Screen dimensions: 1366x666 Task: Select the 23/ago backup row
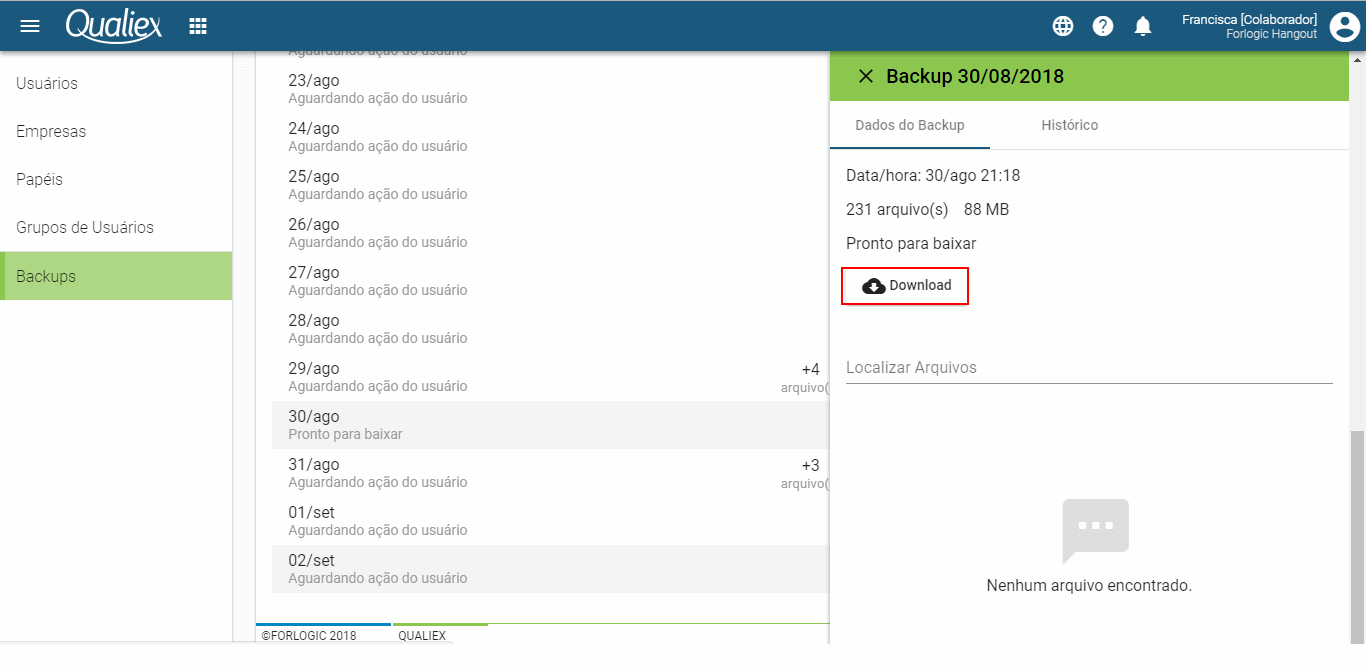pos(551,89)
